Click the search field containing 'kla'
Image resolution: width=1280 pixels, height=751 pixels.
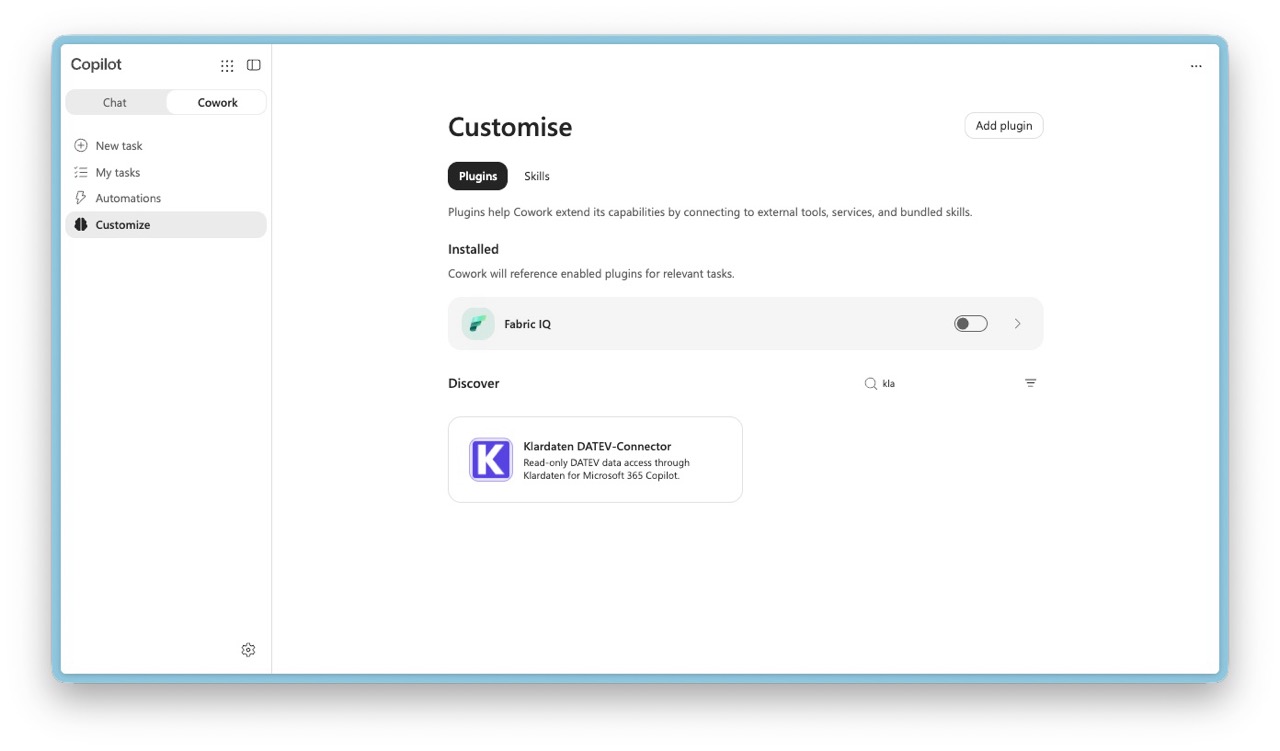pyautogui.click(x=936, y=383)
